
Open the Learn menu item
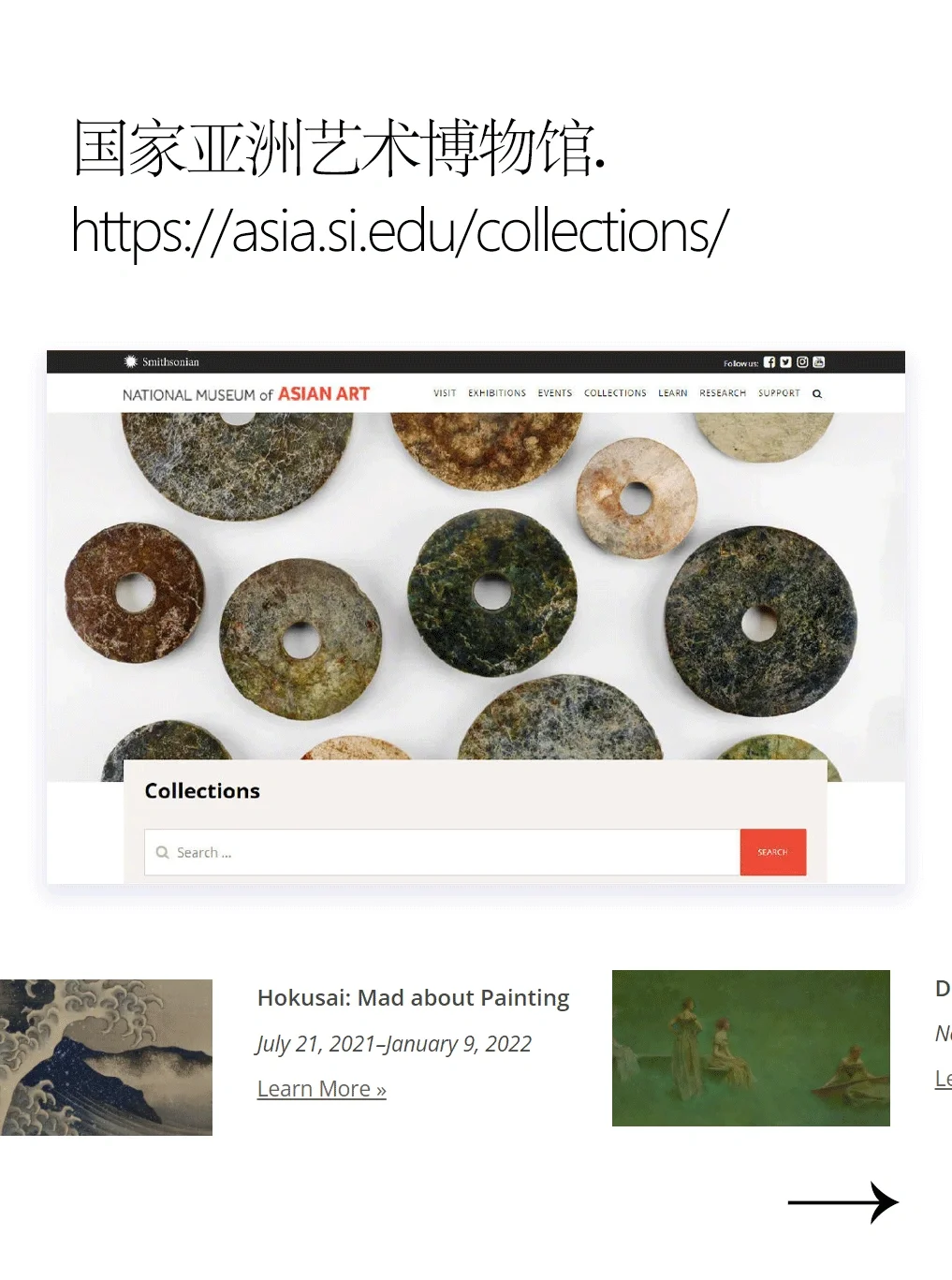pyautogui.click(x=673, y=393)
